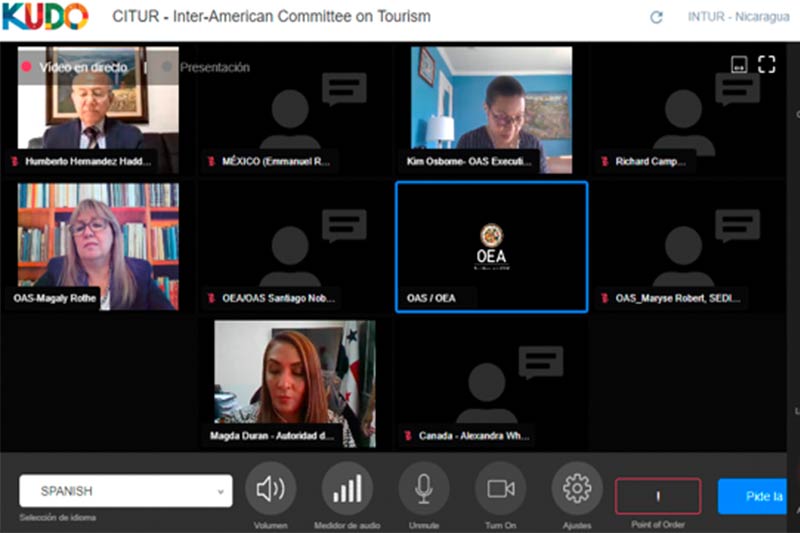
Task: Click muted mic icon beside Canada - Alexandra
Action: [408, 436]
